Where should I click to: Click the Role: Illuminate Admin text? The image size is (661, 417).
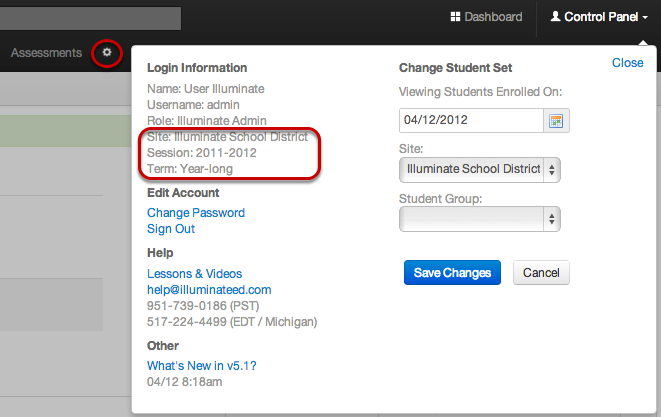pos(207,121)
